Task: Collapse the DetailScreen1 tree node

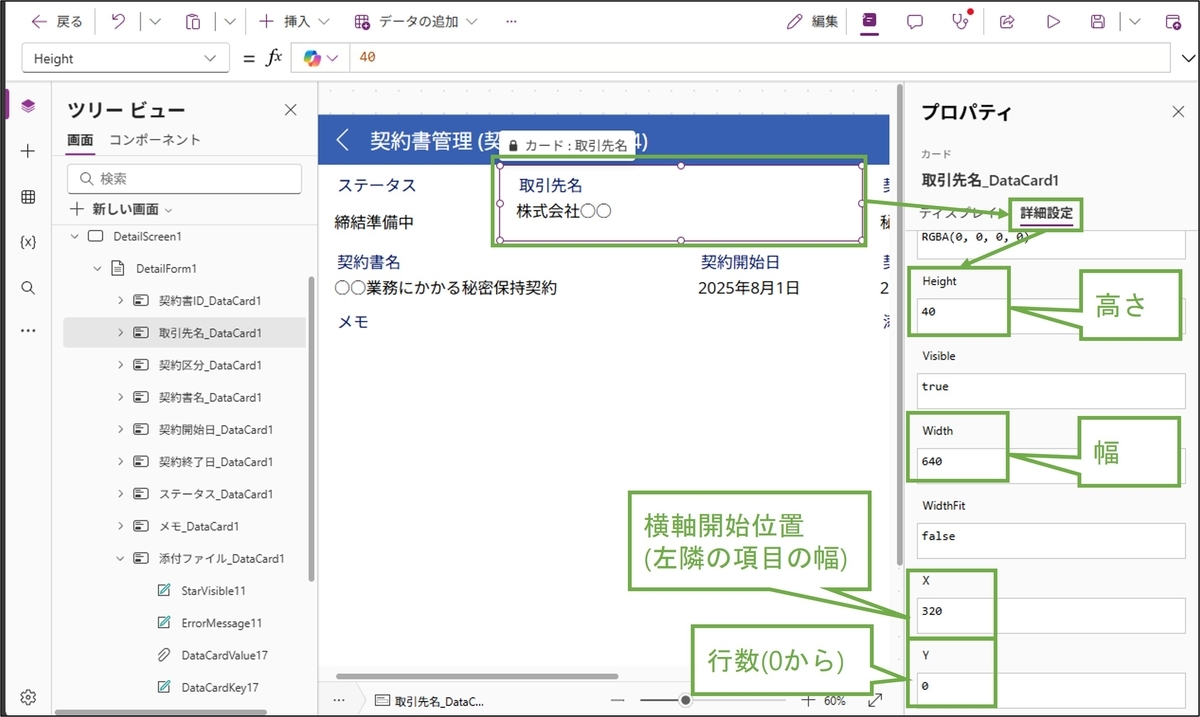Action: pos(75,237)
